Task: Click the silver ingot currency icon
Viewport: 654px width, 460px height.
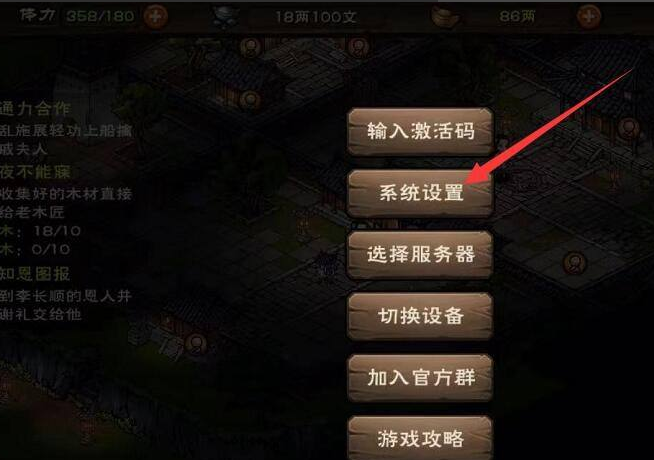Action: click(x=445, y=17)
